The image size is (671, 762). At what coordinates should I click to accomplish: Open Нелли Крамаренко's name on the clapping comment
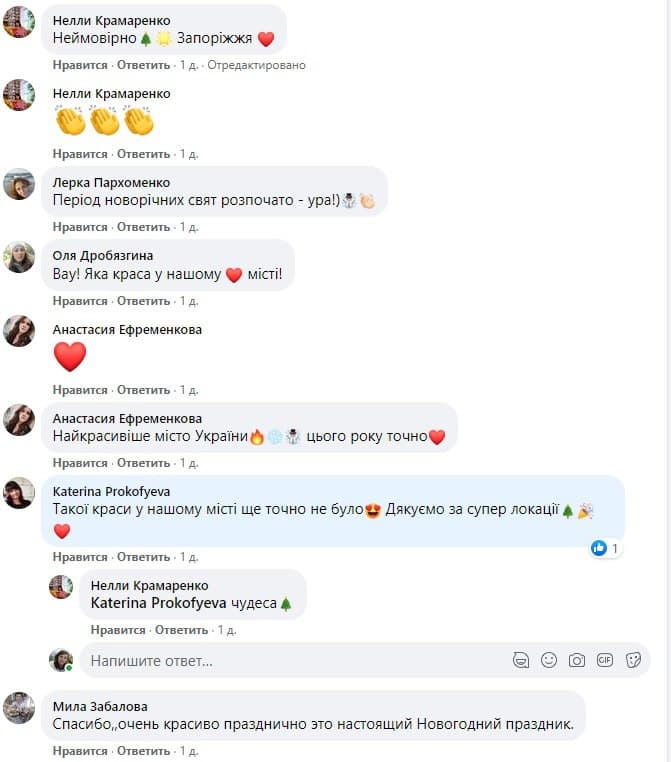pos(112,93)
